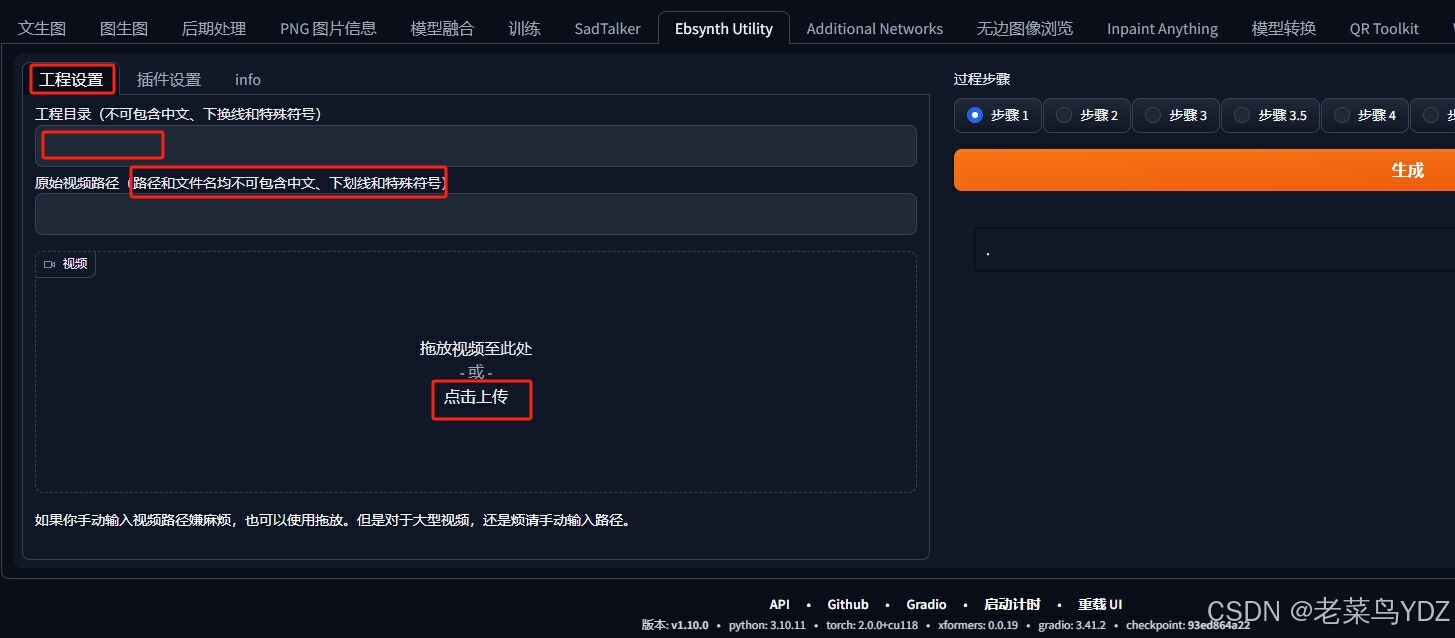The height and width of the screenshot is (638, 1455).
Task: Click 重载 UI footer link
Action: pyautogui.click(x=1100, y=604)
